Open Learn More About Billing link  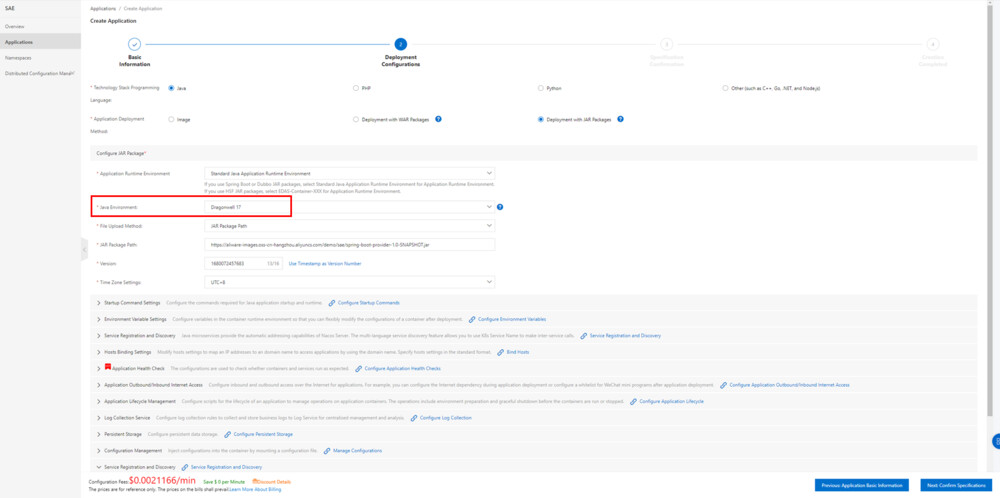[254, 490]
